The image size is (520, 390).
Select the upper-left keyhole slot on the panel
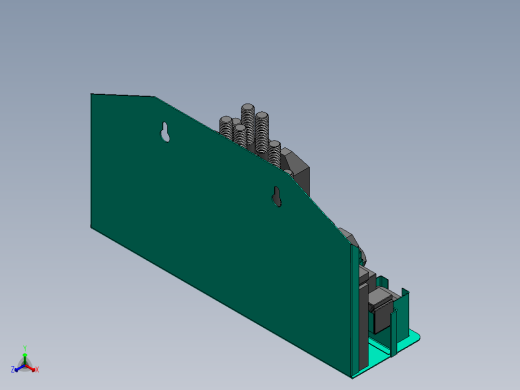[x=165, y=132]
